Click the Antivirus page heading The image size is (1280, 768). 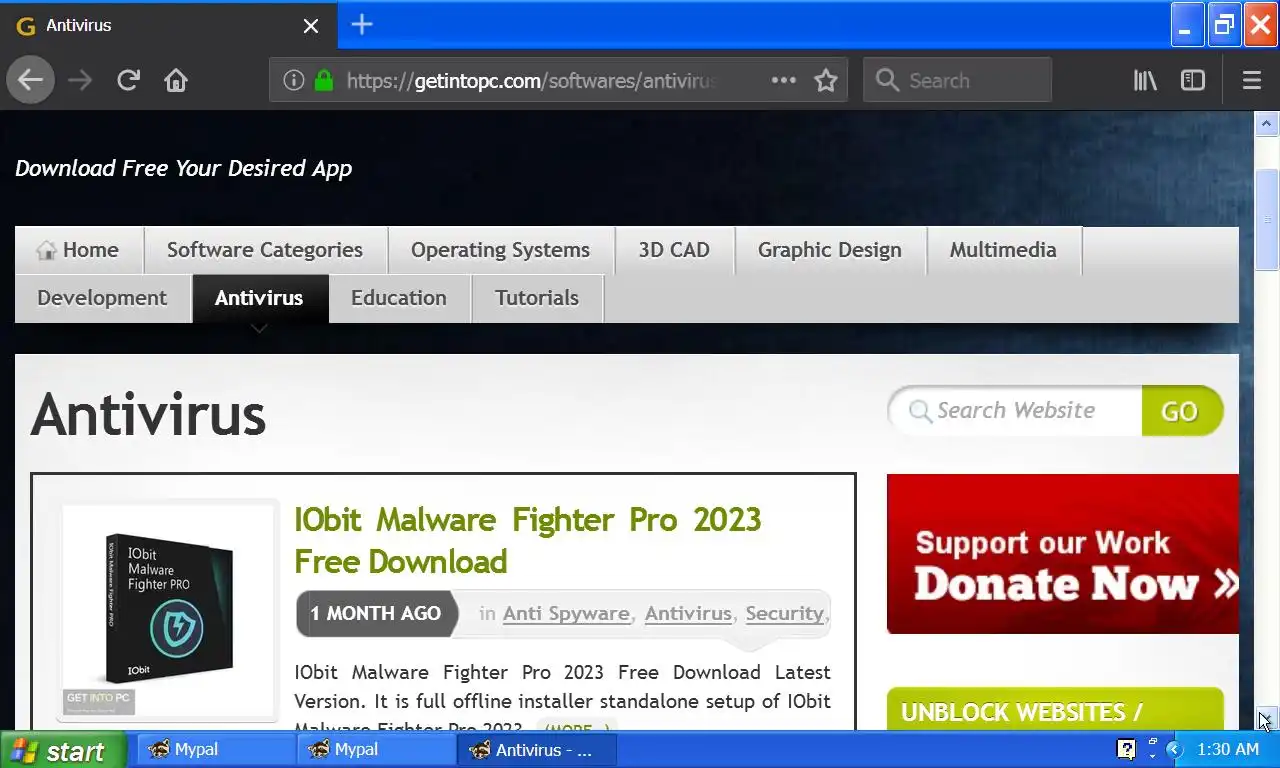[x=148, y=414]
